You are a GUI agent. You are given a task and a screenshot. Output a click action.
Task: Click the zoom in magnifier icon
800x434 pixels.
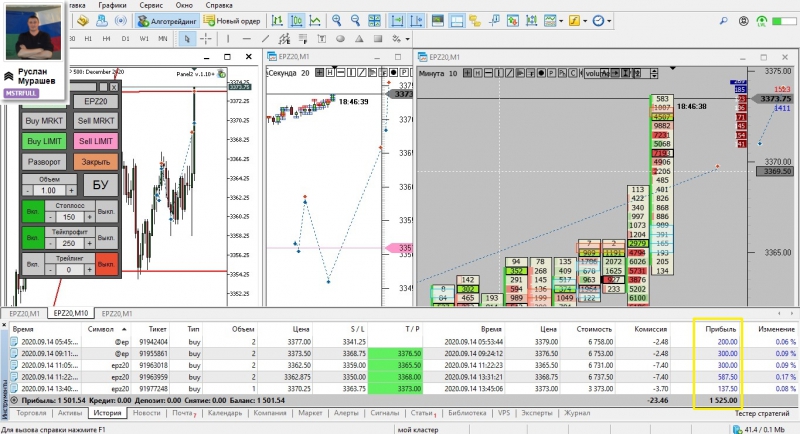pos(336,21)
